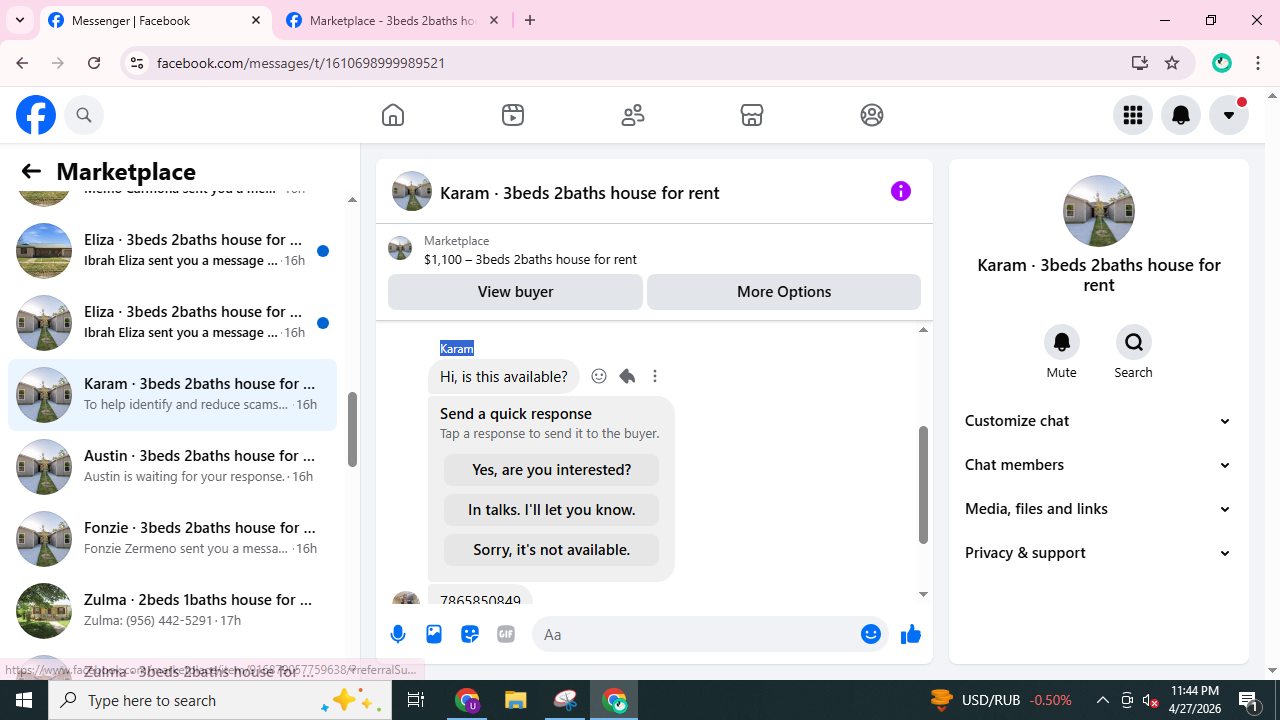Screen dimensions: 1280x720
Task: Click conversations list scrollbar thumb
Action: [352, 429]
